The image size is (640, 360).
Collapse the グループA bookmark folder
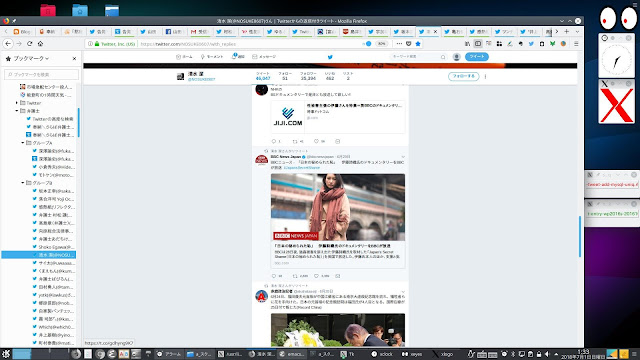(23, 143)
